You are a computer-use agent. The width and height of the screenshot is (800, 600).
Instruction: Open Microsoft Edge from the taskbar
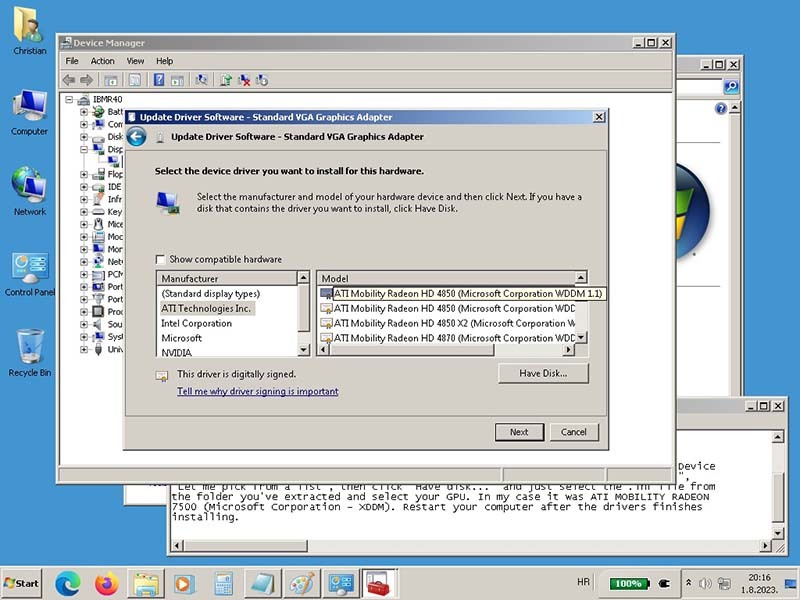pos(68,583)
